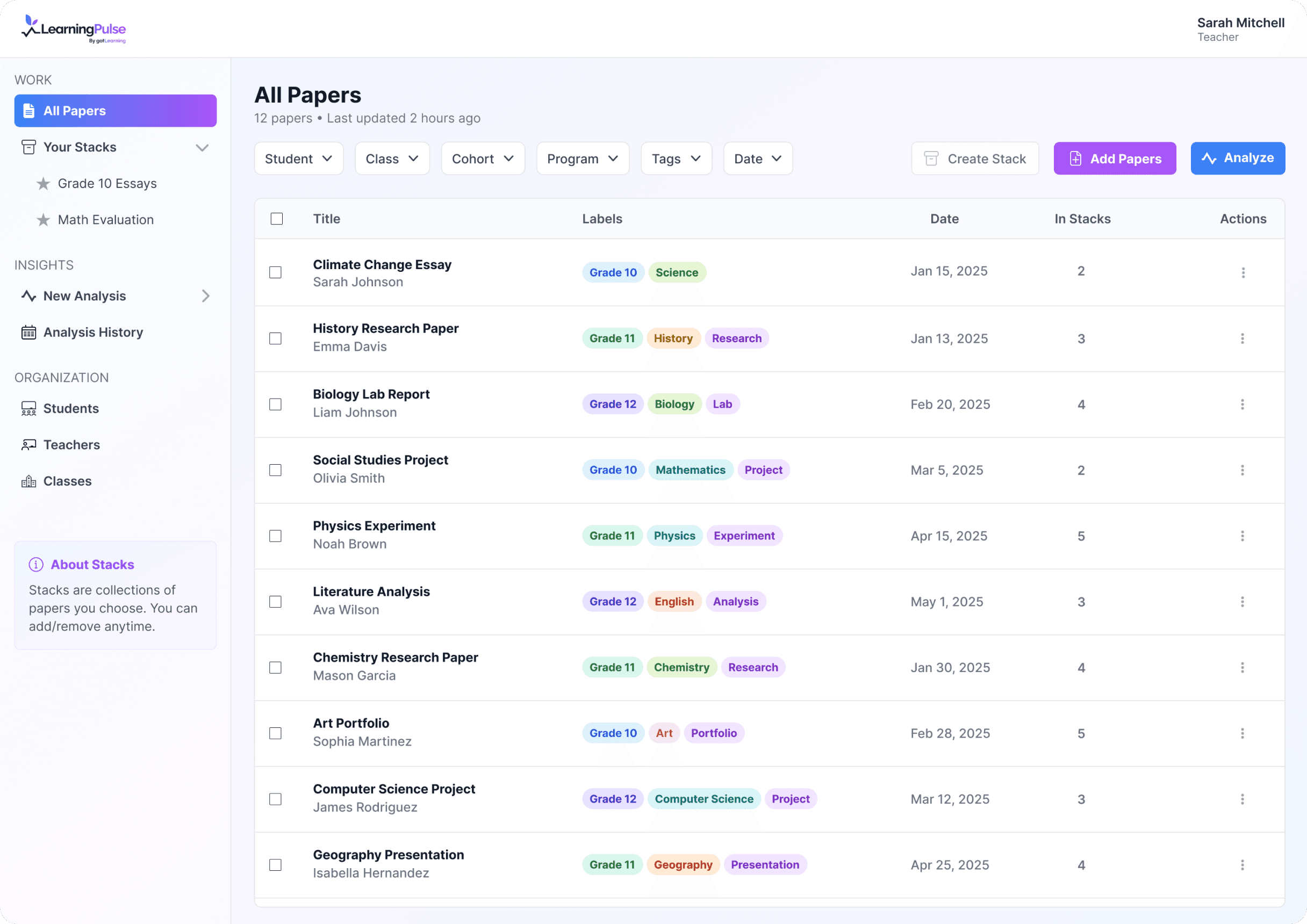
Task: Toggle the select-all checkbox in table header
Action: (x=277, y=219)
